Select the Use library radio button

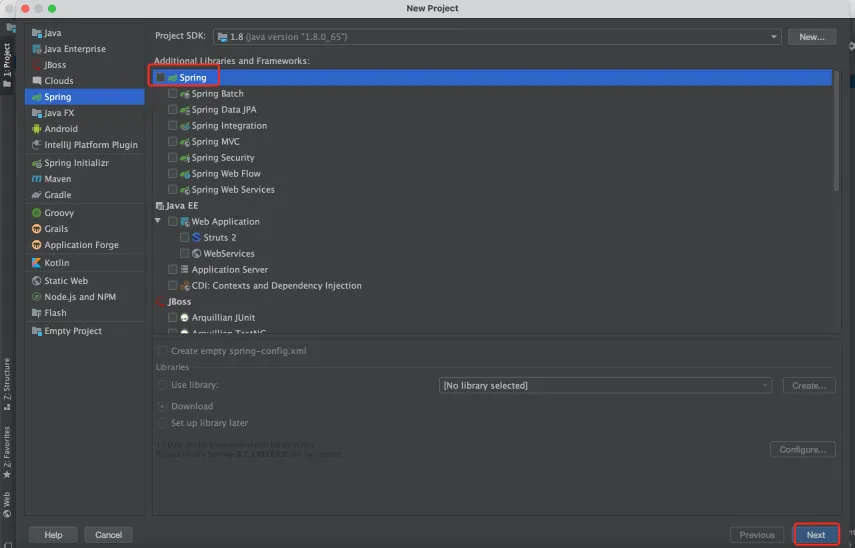pyautogui.click(x=162, y=385)
